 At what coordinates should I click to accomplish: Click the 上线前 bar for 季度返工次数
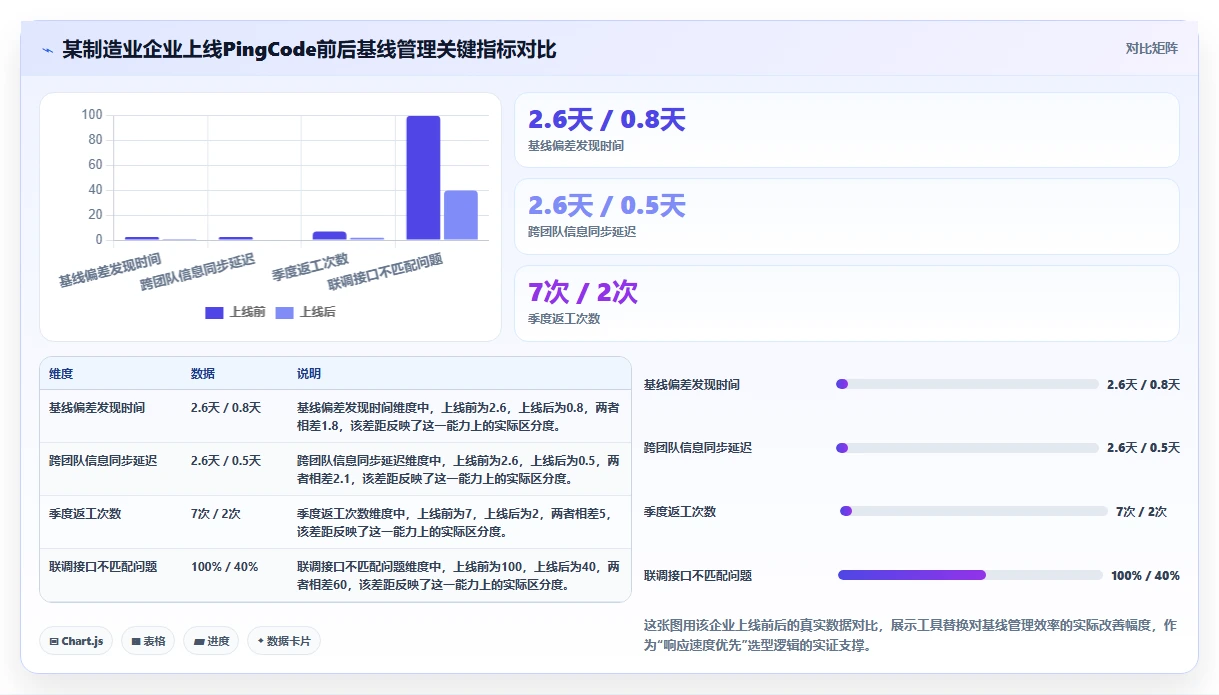coord(329,236)
